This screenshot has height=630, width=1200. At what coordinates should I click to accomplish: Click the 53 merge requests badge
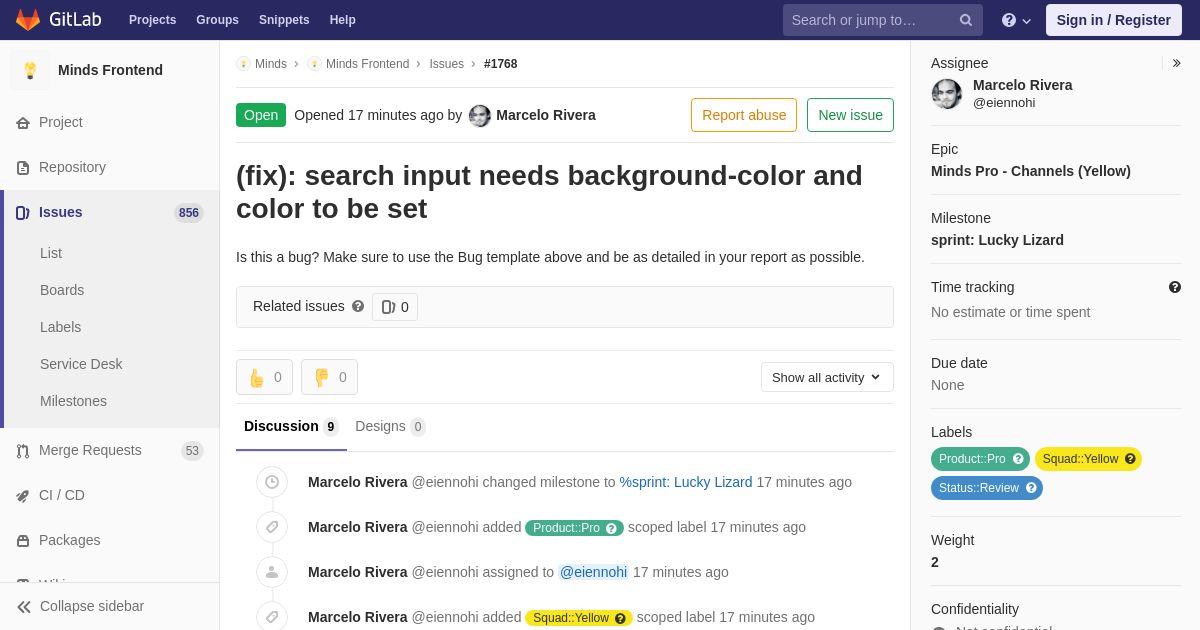[192, 451]
